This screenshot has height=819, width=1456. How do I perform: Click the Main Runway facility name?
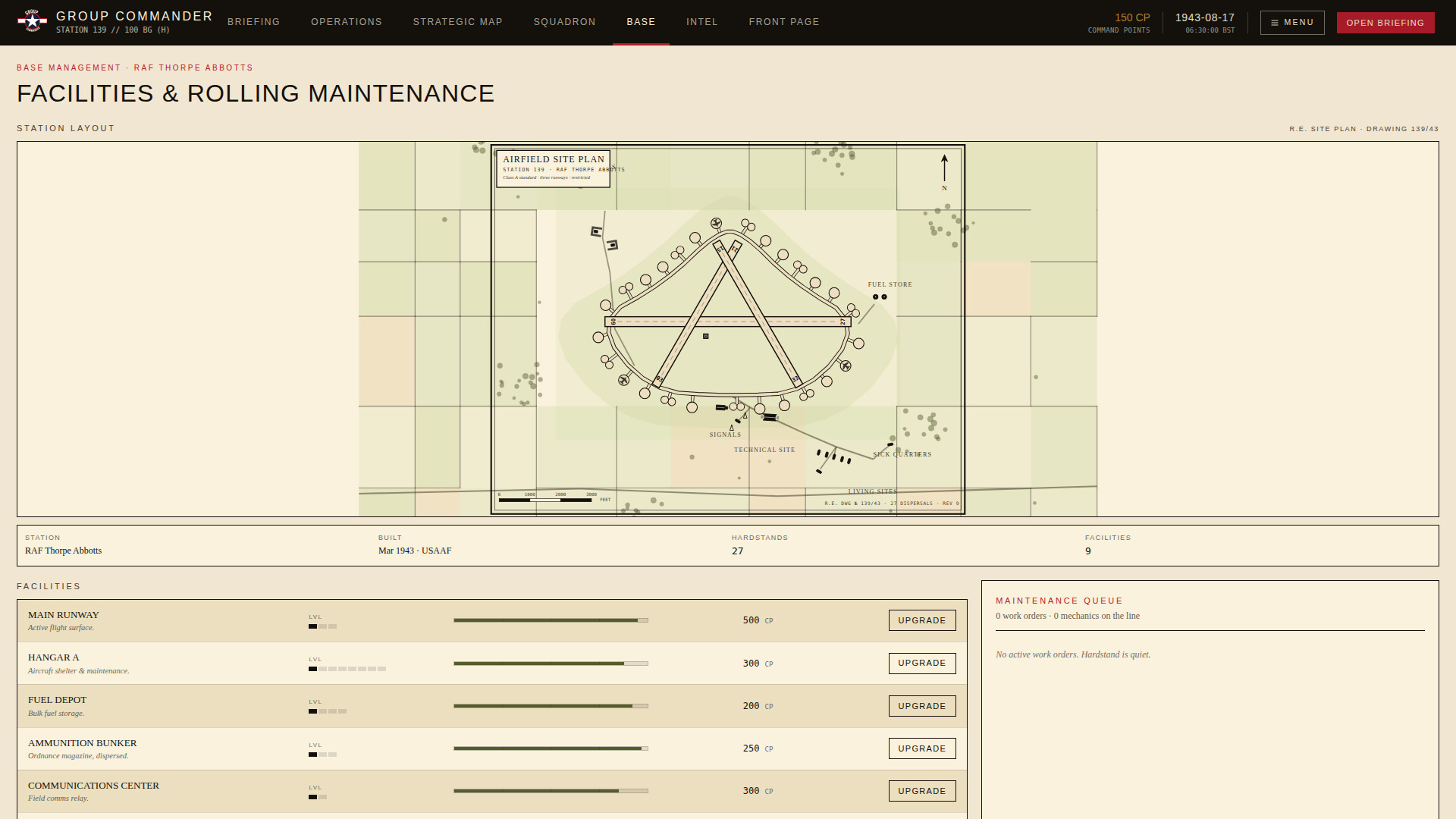click(x=64, y=615)
